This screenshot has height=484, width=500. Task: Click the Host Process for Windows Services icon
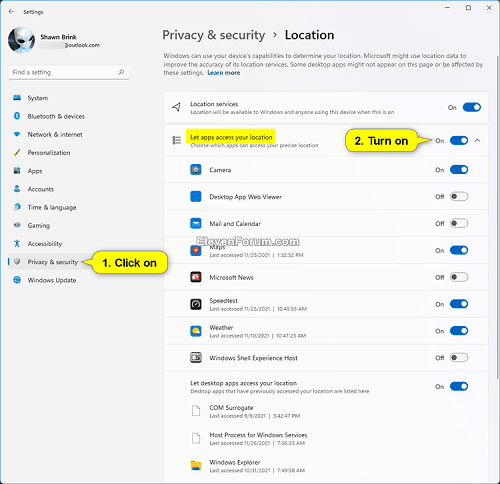pyautogui.click(x=196, y=438)
